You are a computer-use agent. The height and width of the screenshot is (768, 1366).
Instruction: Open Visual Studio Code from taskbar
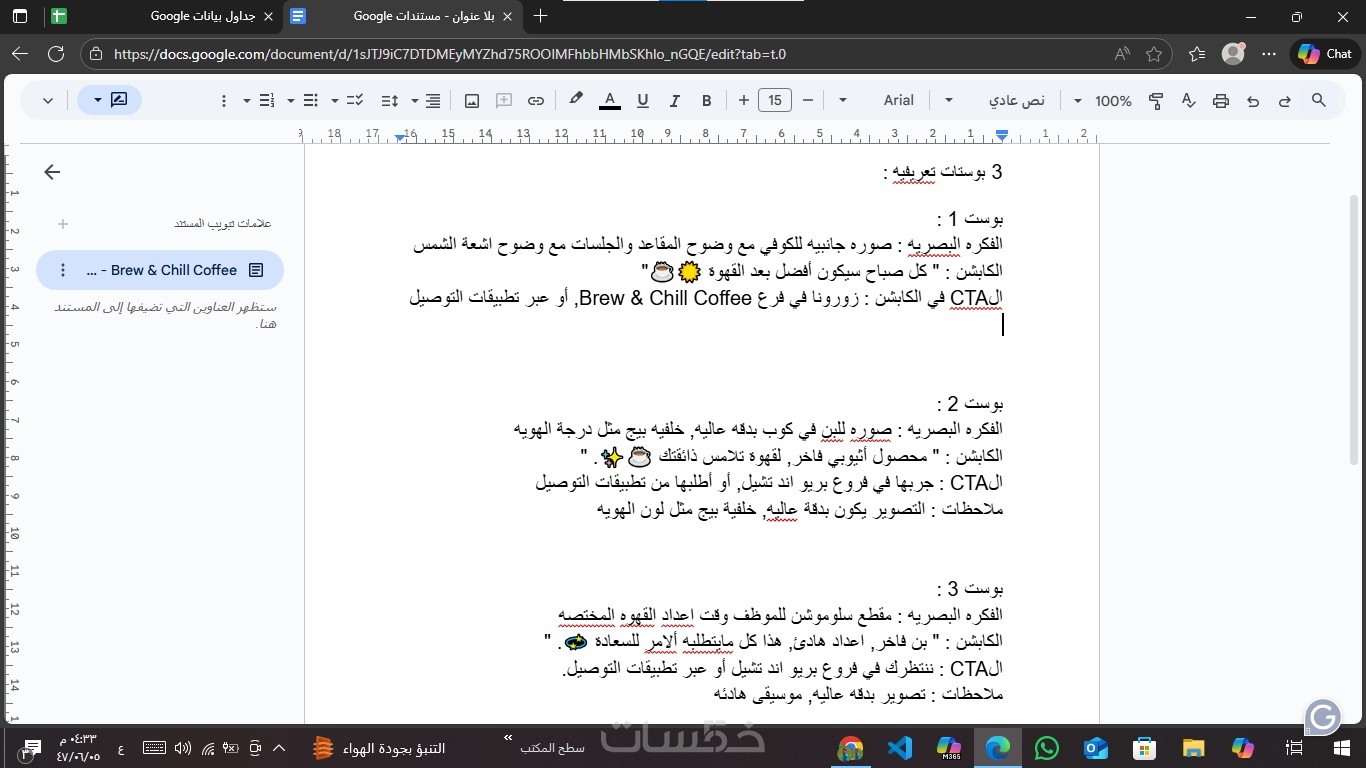point(900,747)
